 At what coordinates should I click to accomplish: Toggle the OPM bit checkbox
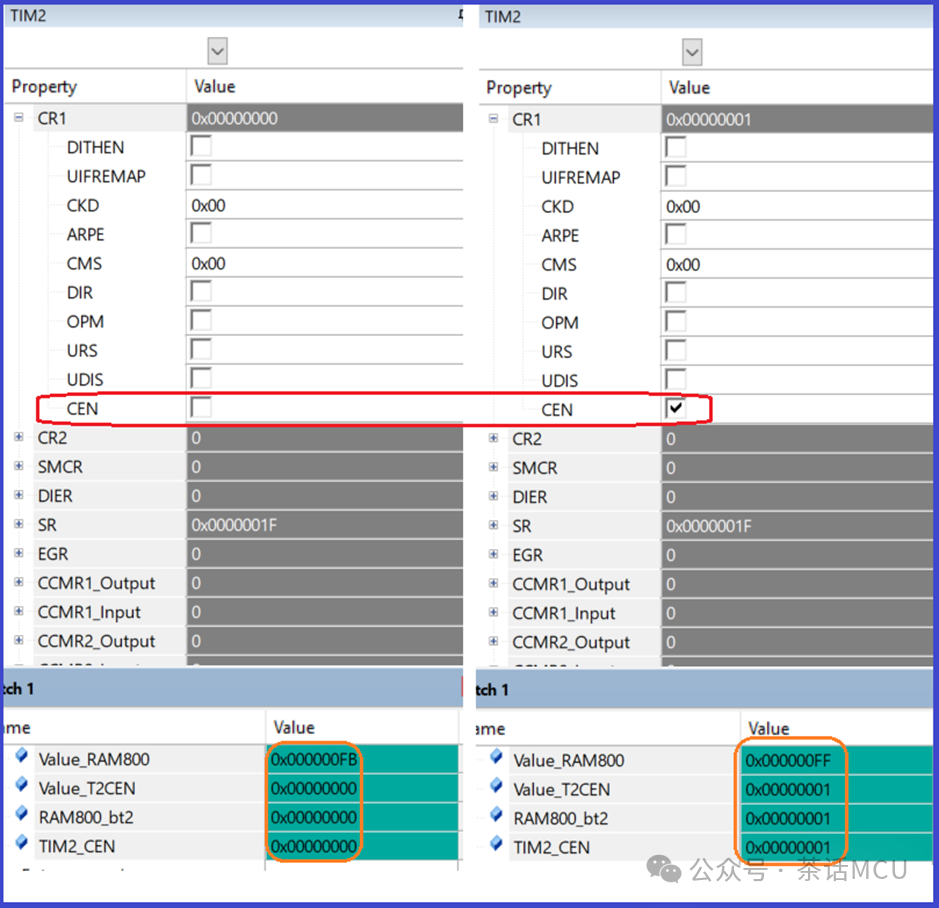tap(198, 321)
